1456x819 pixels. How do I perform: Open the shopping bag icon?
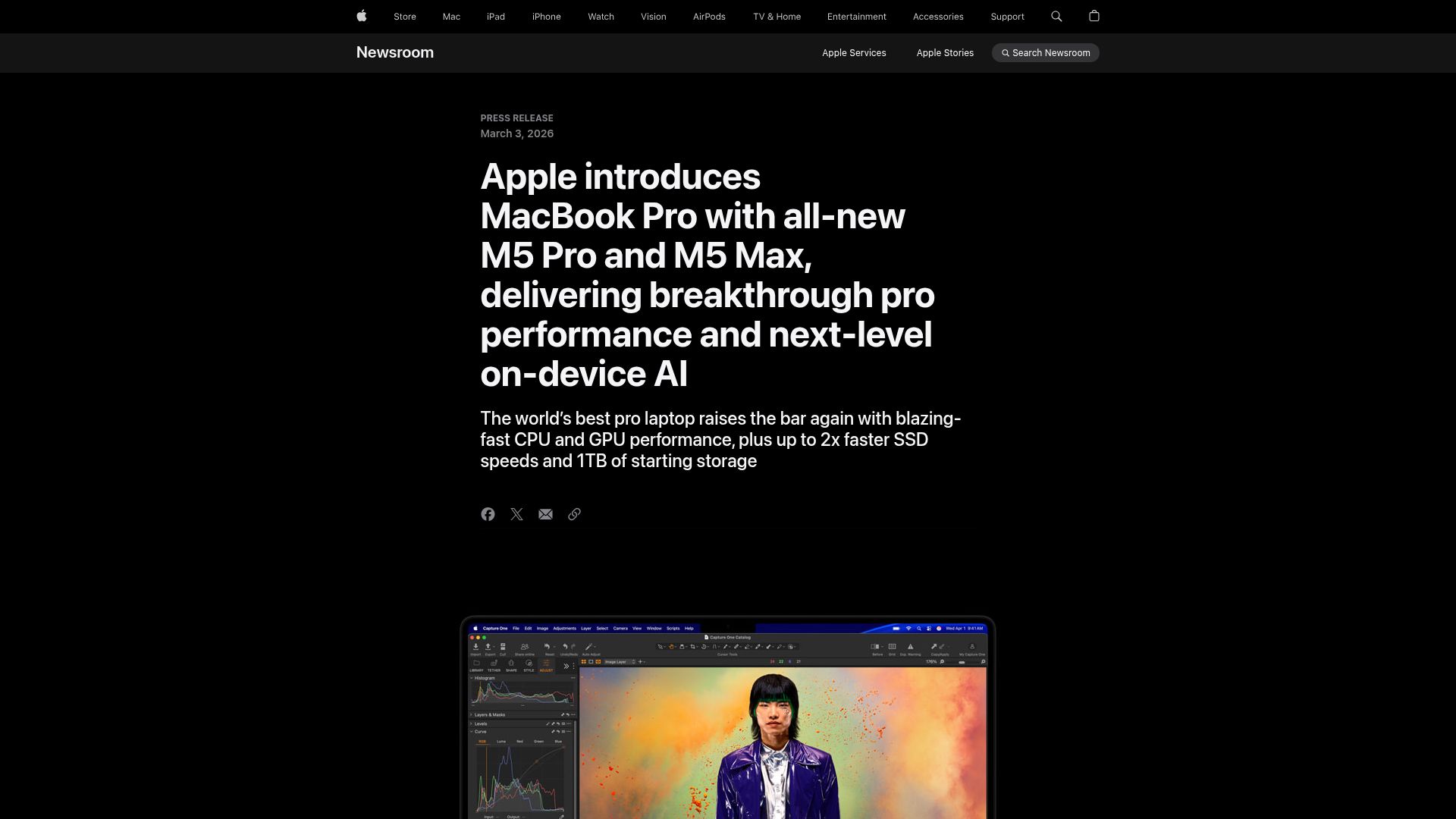pos(1094,16)
